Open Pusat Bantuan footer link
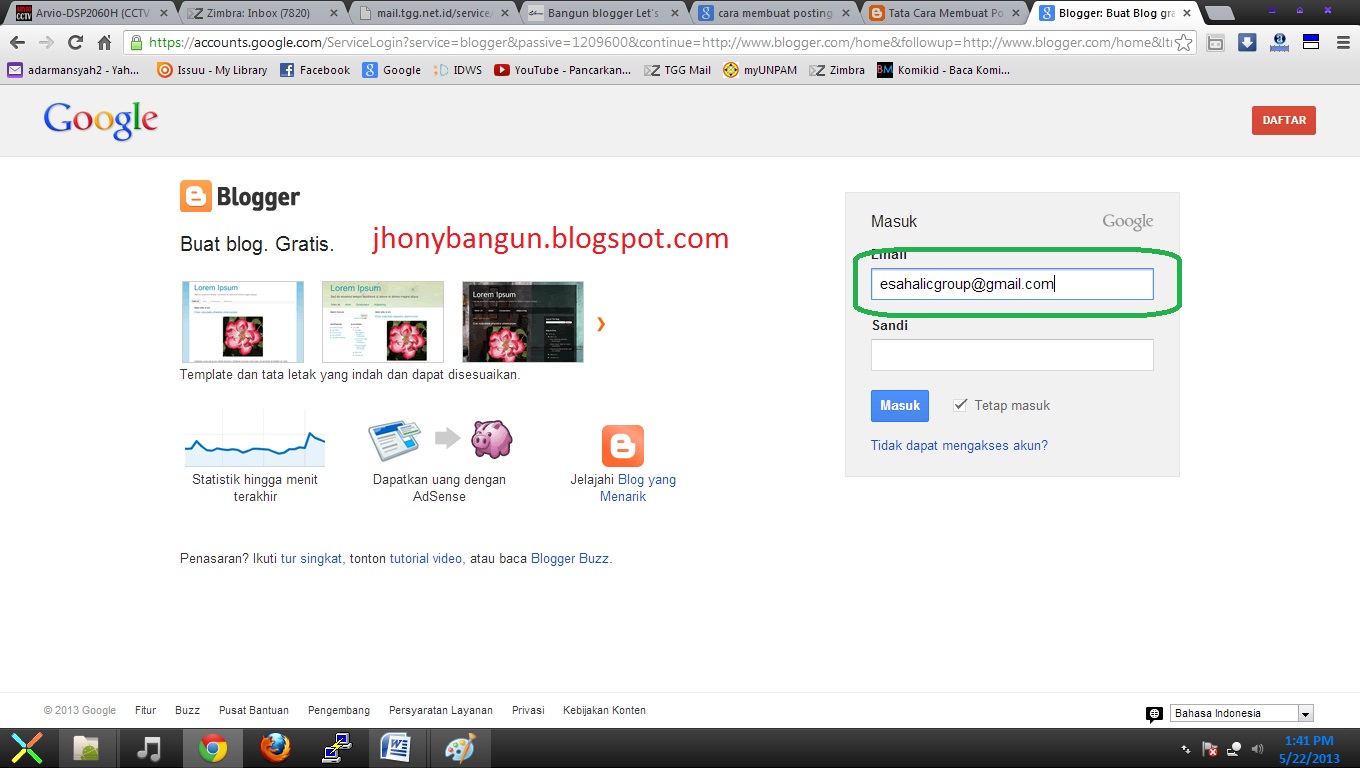1360x768 pixels. (254, 710)
